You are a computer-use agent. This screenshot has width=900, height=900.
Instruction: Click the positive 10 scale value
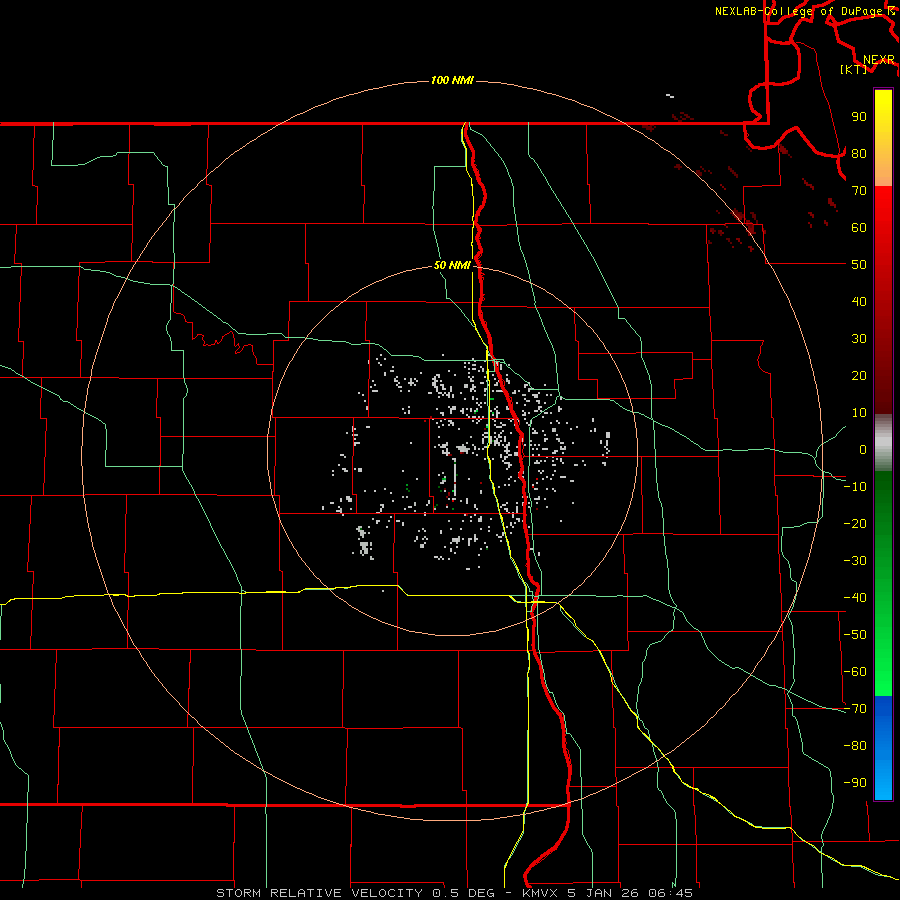pos(859,413)
